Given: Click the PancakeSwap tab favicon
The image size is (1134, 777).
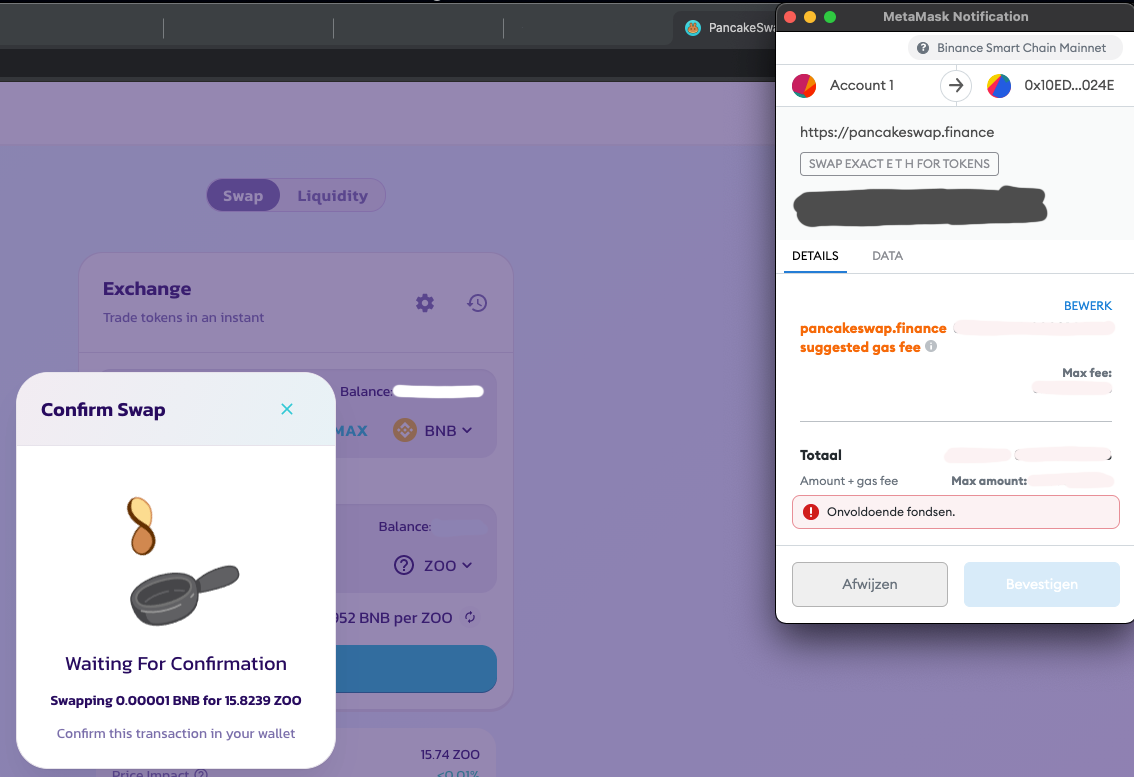Looking at the screenshot, I should (x=693, y=27).
